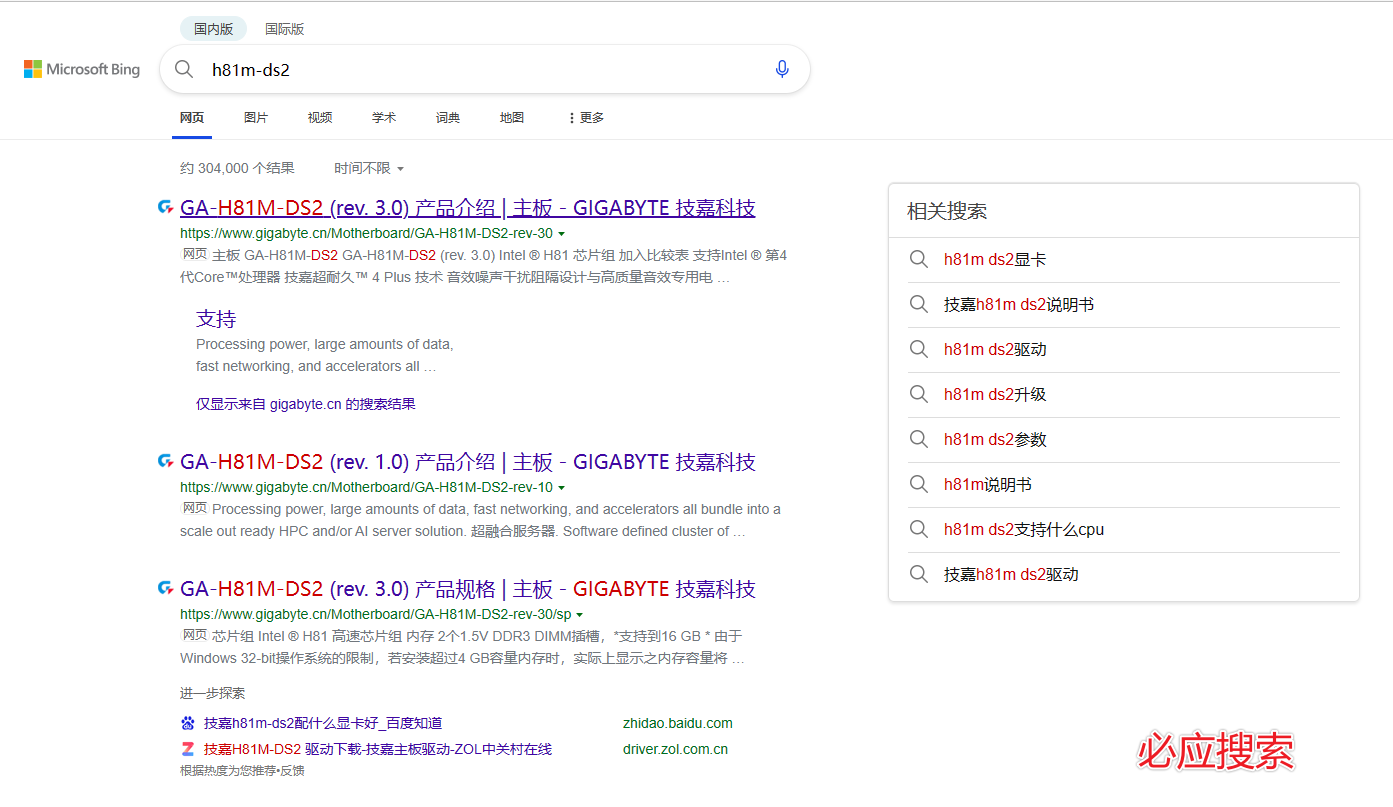Click the favicon beside the 产品规格 result
The height and width of the screenshot is (807, 1393).
coord(166,588)
